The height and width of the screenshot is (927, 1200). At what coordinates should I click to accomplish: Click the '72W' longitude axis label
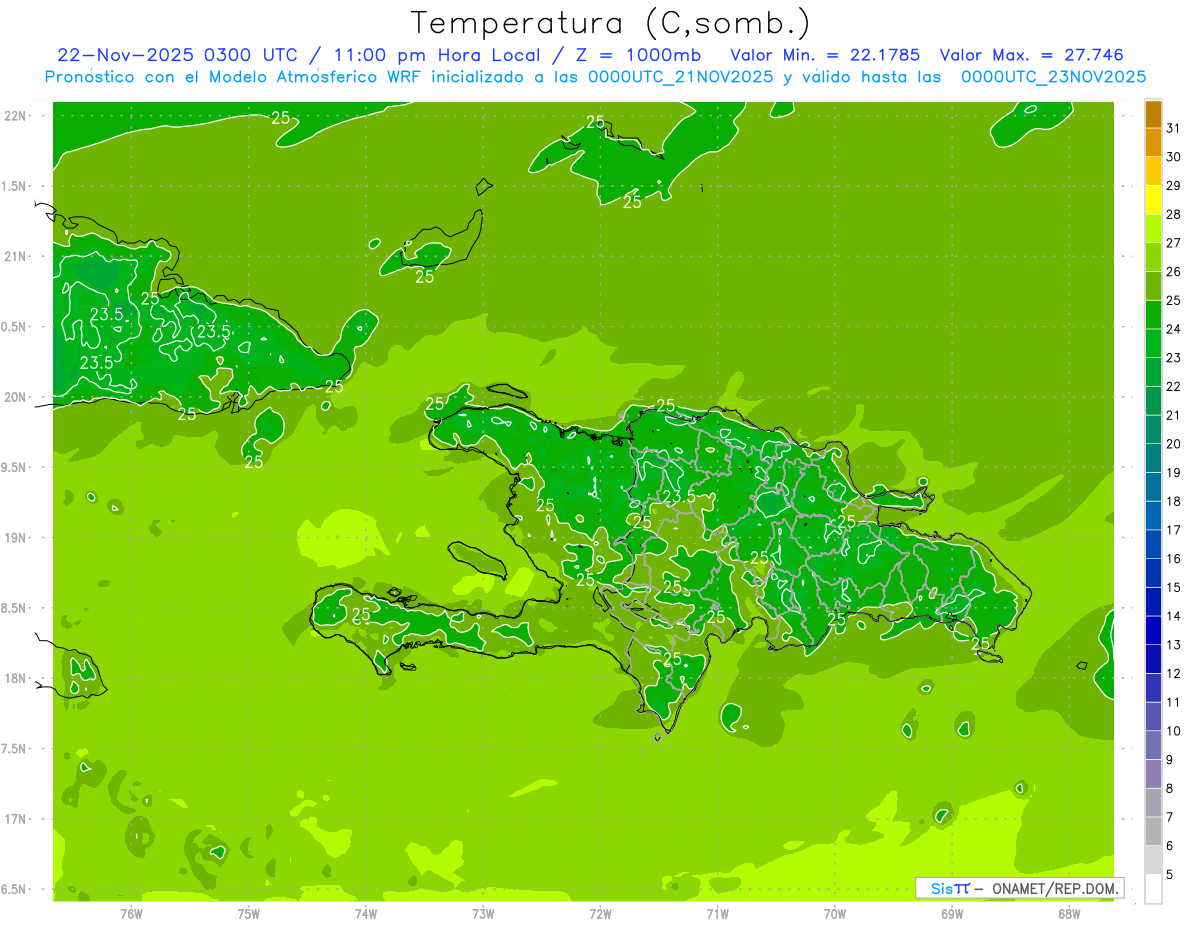(x=600, y=913)
